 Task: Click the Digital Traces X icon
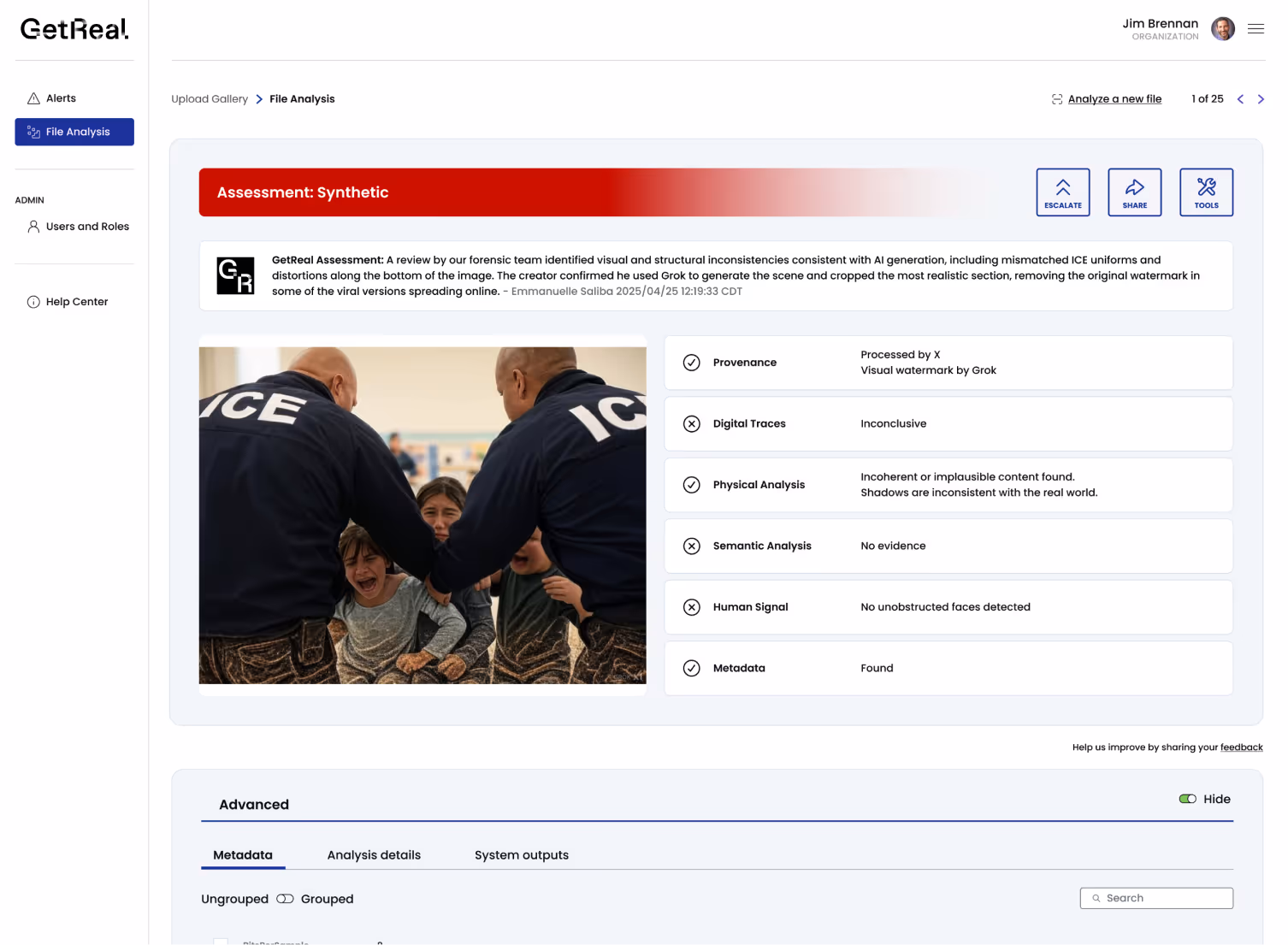click(692, 424)
